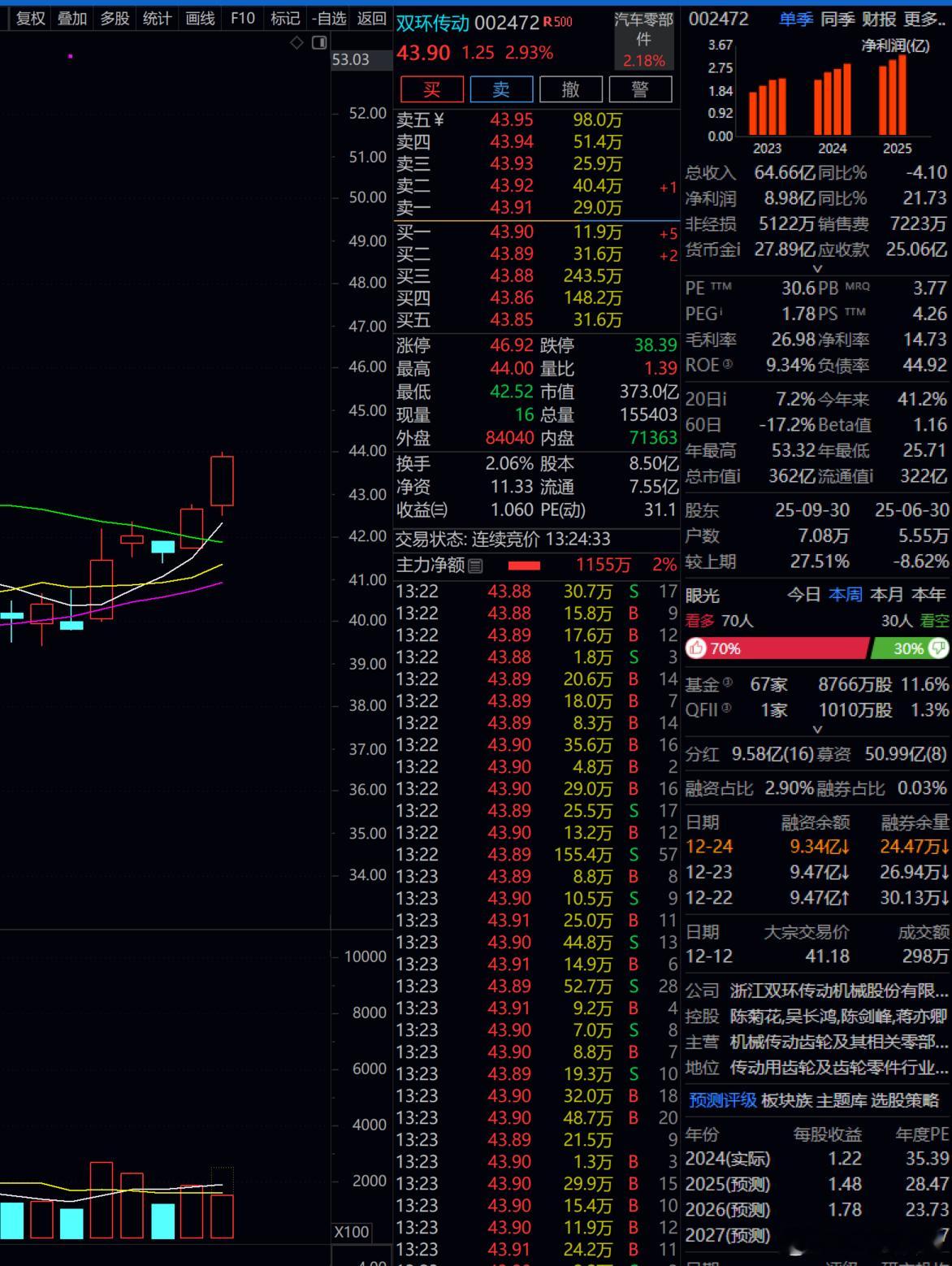Viewport: 952px width, 1266px height.
Task: Open the 汽车零部件 sector box
Action: [x=643, y=40]
